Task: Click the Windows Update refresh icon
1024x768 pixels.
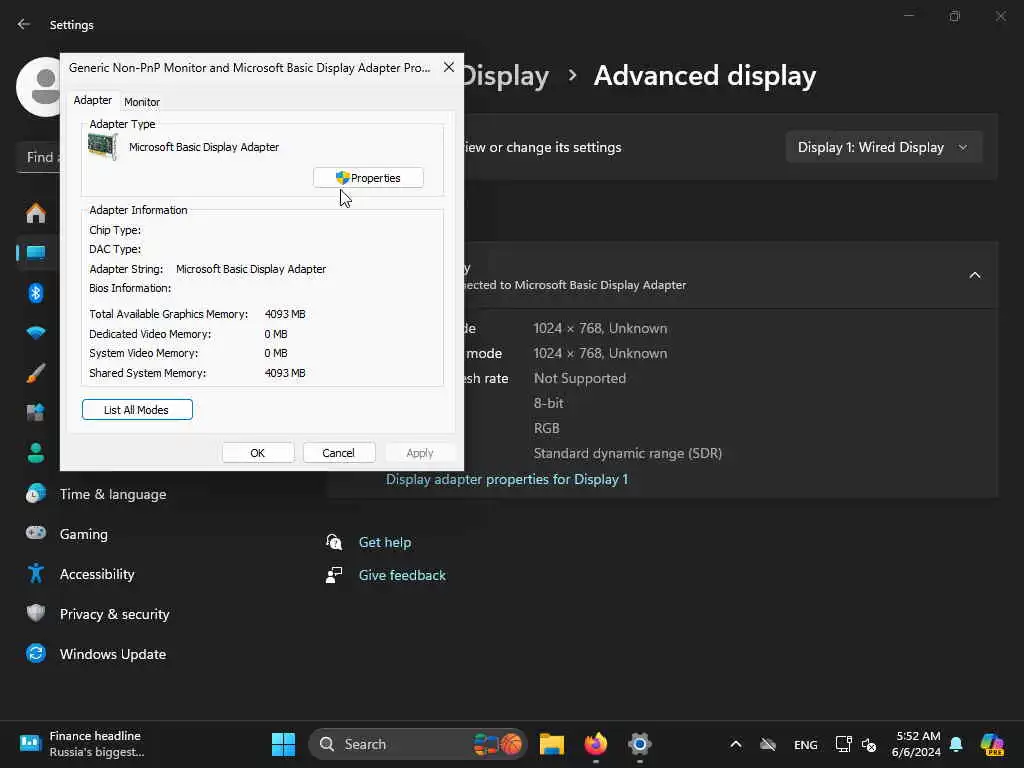Action: (x=36, y=653)
